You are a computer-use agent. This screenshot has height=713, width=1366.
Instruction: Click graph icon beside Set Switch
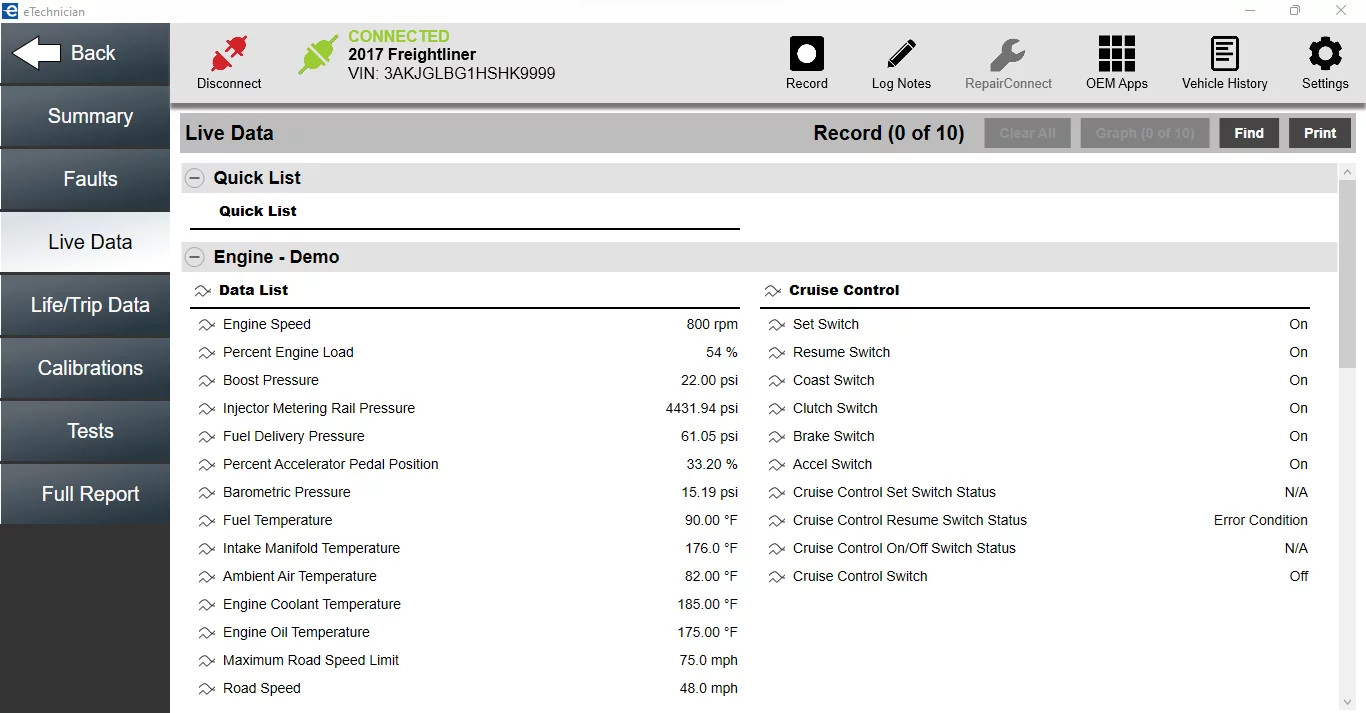coord(776,325)
